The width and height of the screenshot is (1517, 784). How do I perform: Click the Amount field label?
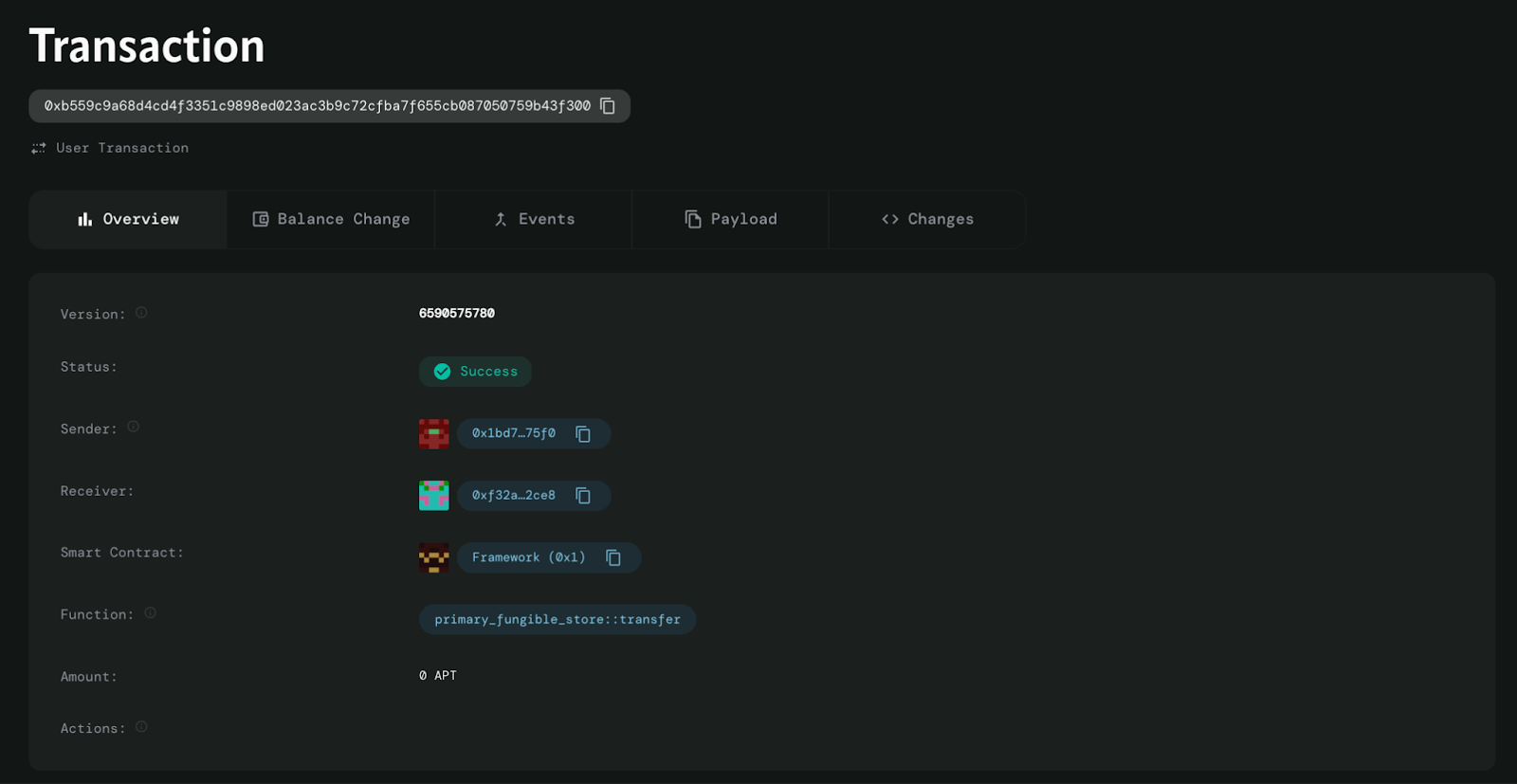tap(89, 677)
